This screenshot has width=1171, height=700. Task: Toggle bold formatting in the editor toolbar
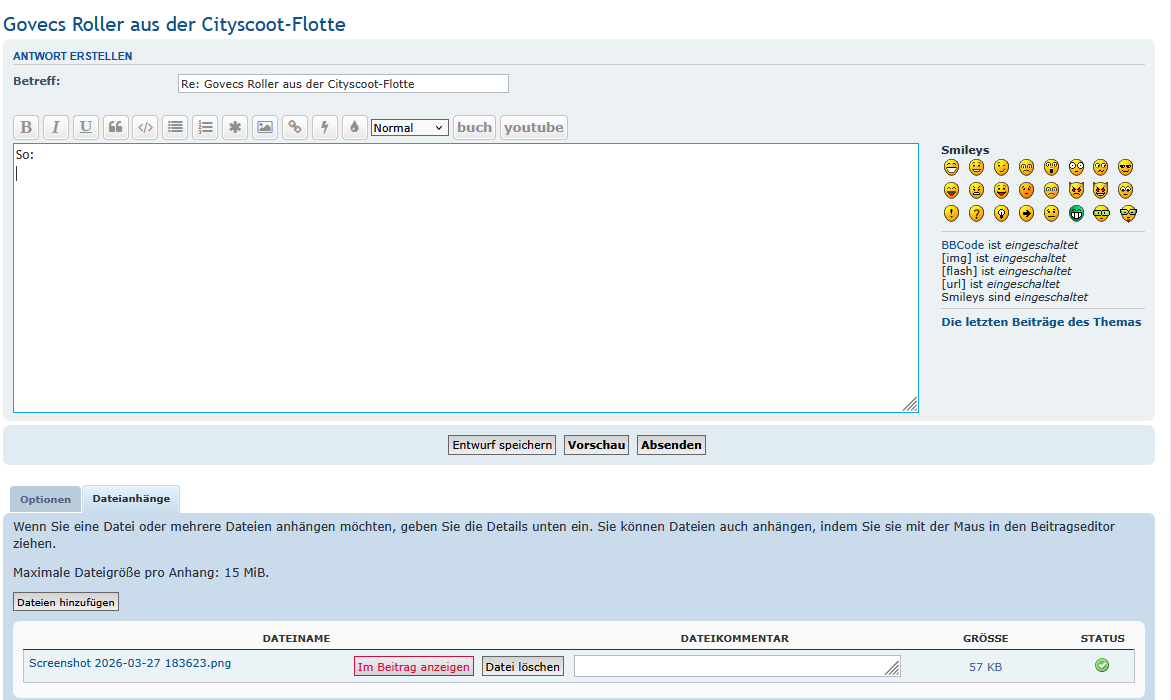(x=26, y=127)
